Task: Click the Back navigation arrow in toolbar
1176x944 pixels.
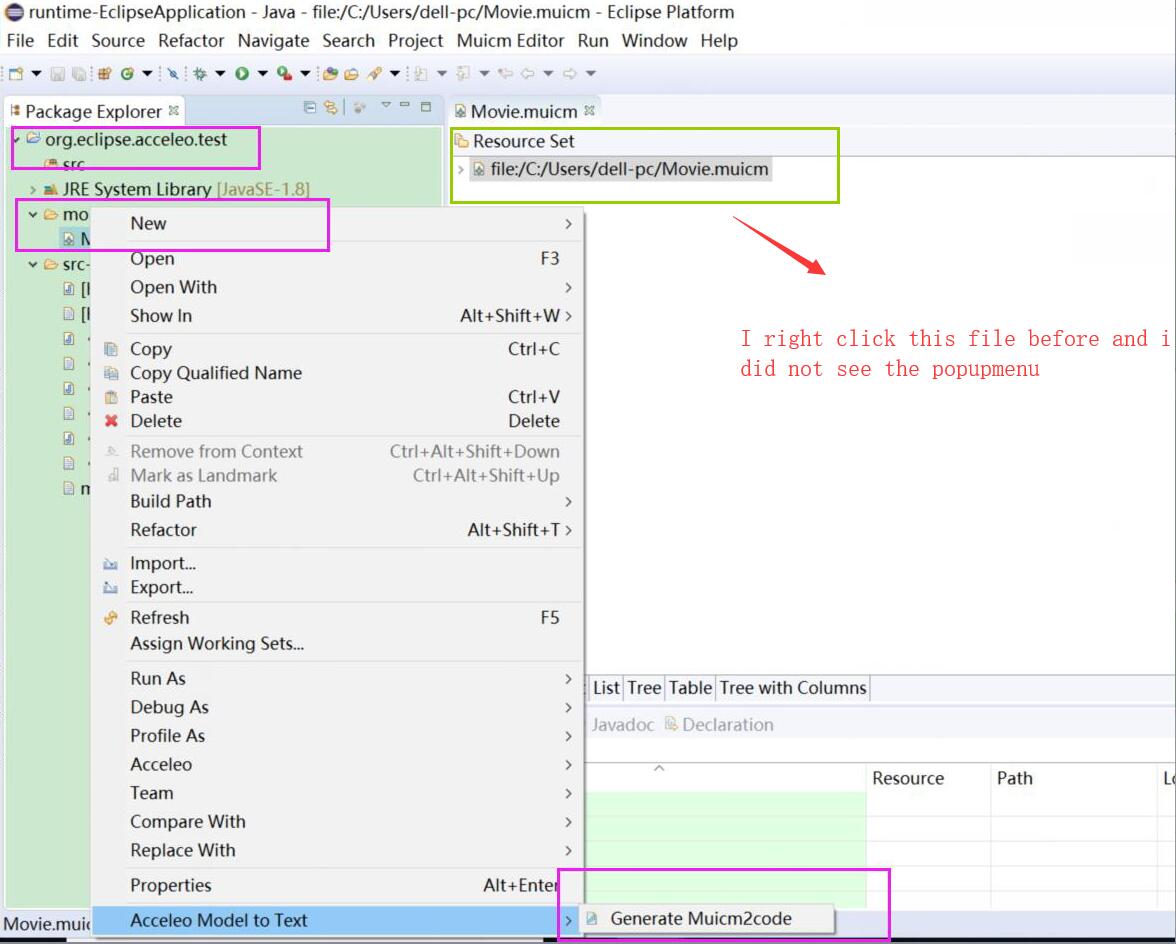Action: 528,73
